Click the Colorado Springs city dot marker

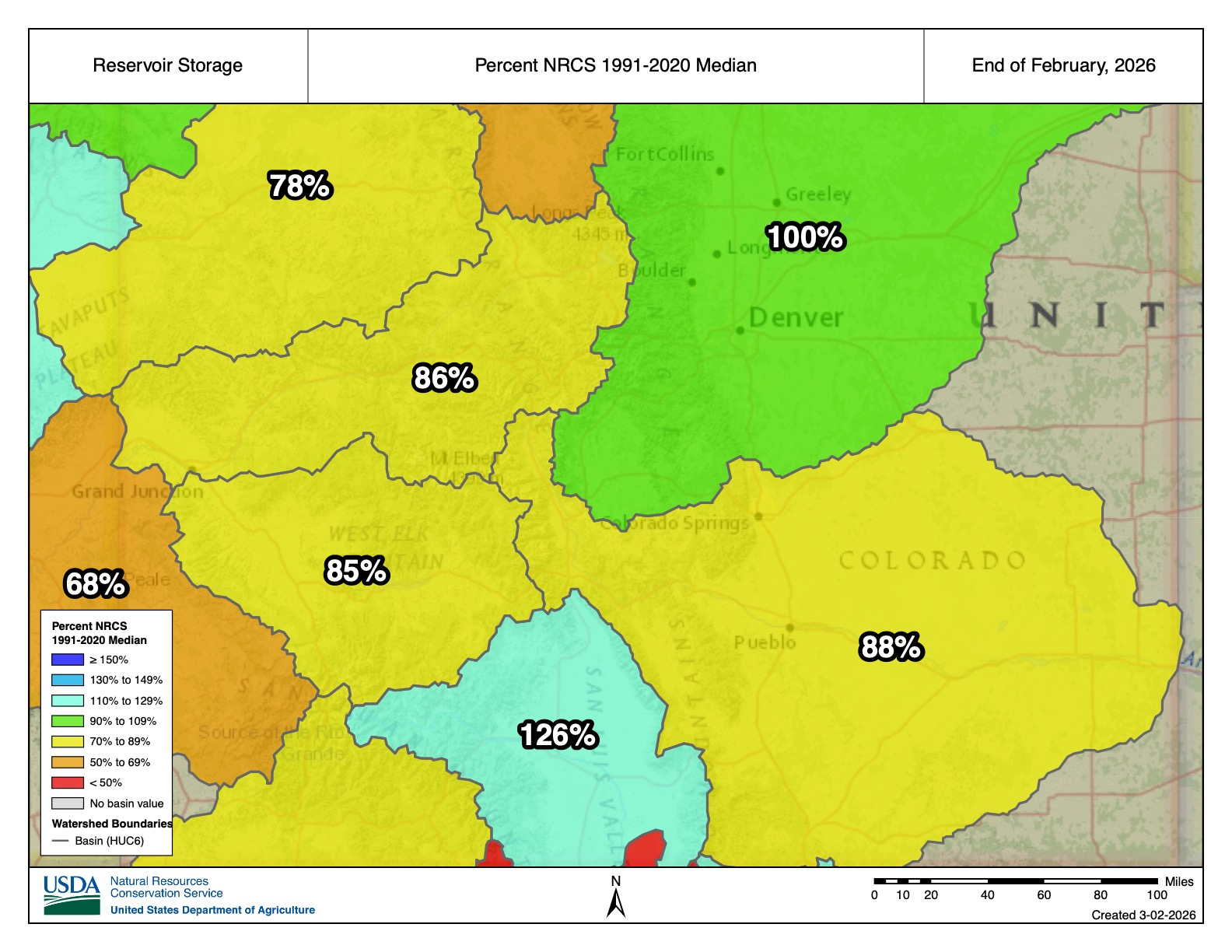pyautogui.click(x=758, y=516)
